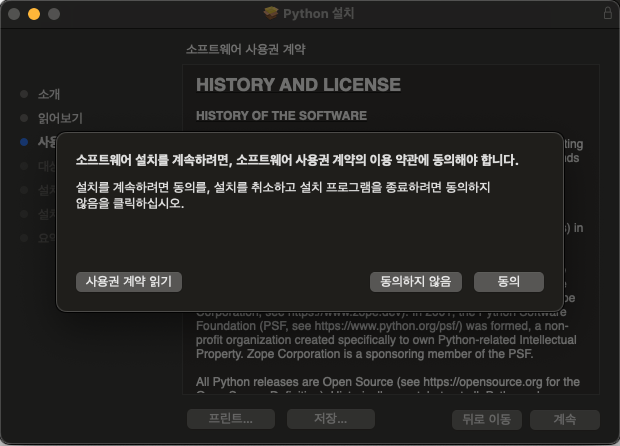Image resolution: width=620 pixels, height=446 pixels.
Task: Click the https://opensource.org URL text
Action: (x=483, y=382)
